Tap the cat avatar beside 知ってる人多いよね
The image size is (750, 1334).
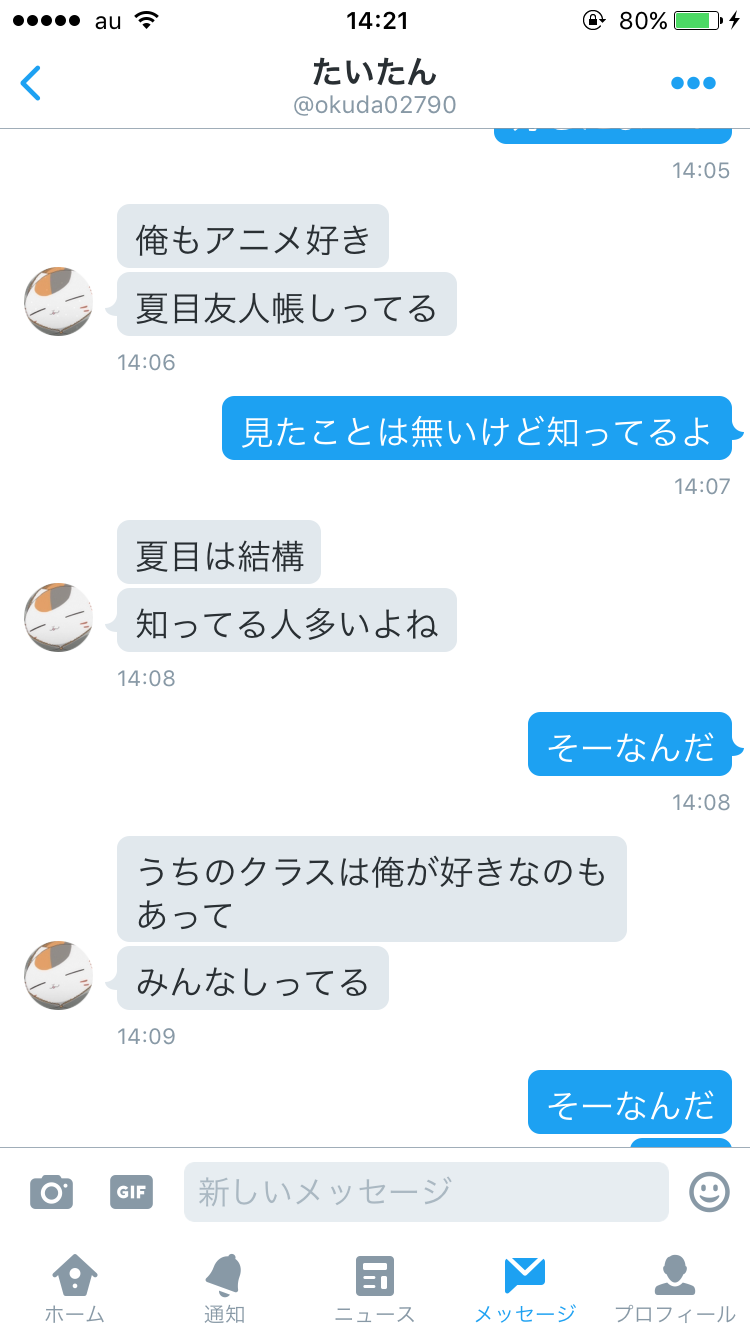59,618
